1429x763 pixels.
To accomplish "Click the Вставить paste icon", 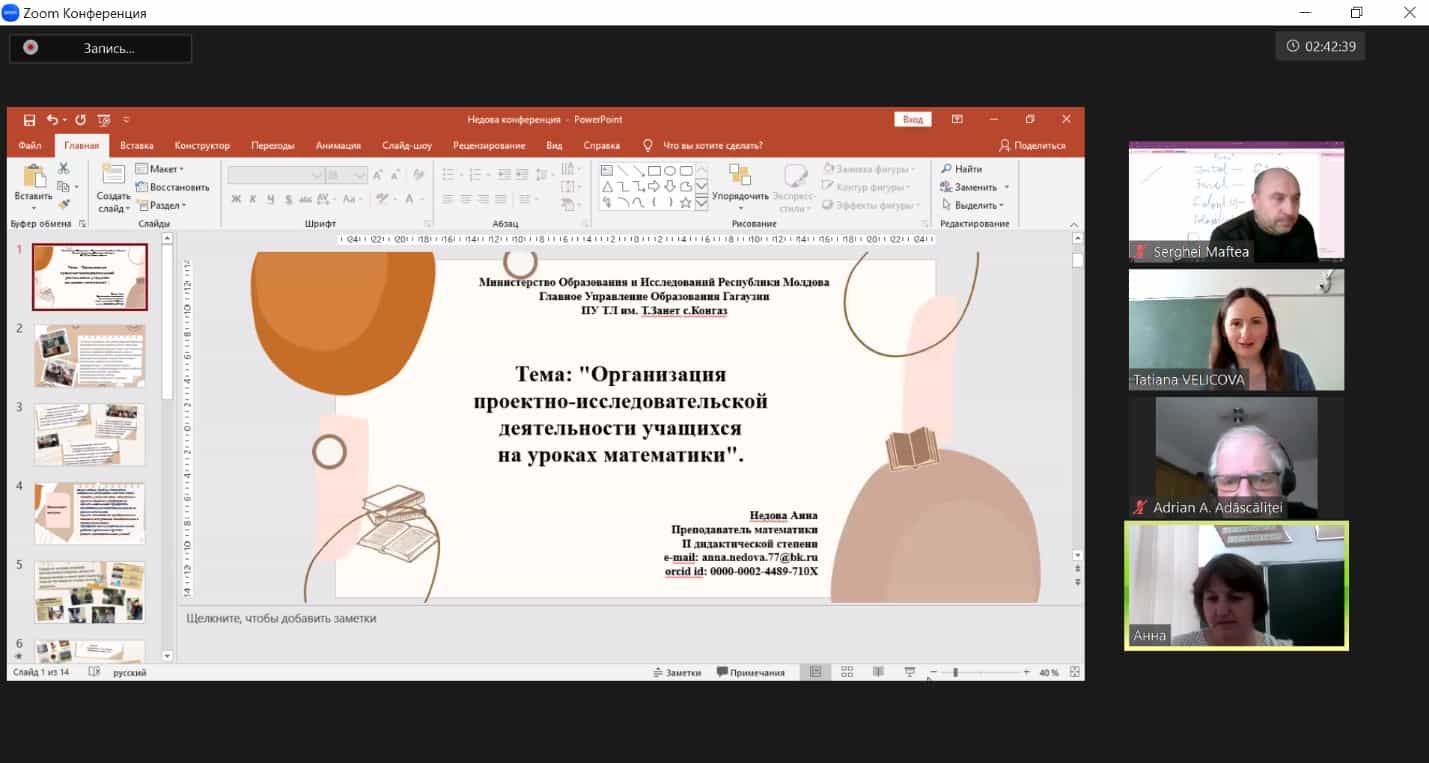I will pyautogui.click(x=33, y=183).
